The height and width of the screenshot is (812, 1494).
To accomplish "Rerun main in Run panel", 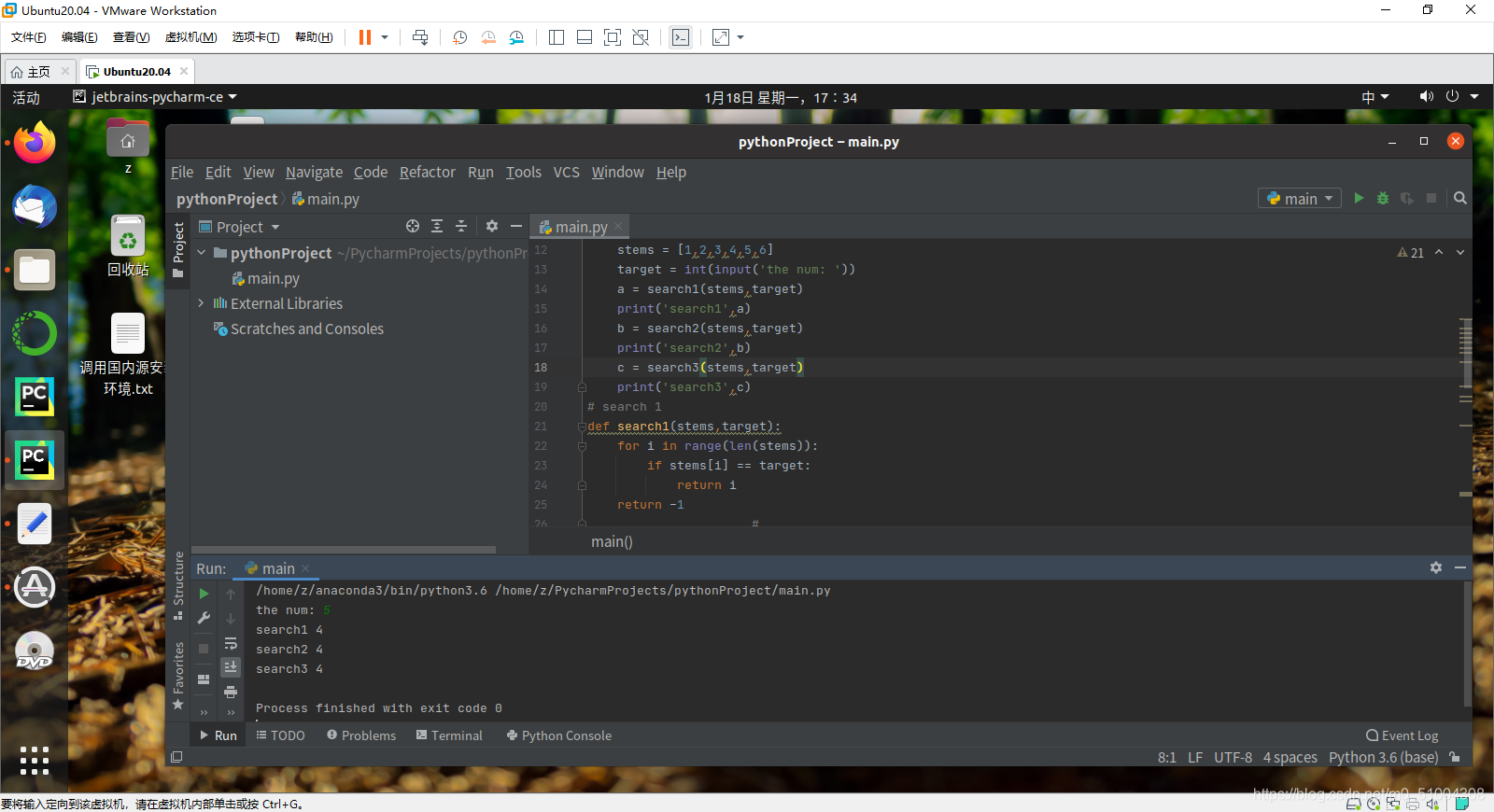I will (x=204, y=594).
